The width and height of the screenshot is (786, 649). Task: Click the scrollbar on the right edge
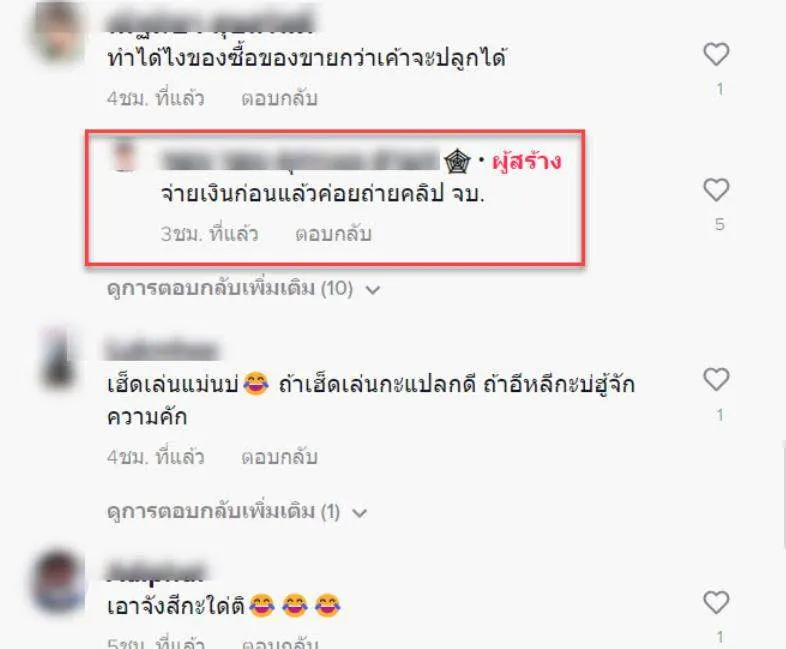(x=783, y=494)
